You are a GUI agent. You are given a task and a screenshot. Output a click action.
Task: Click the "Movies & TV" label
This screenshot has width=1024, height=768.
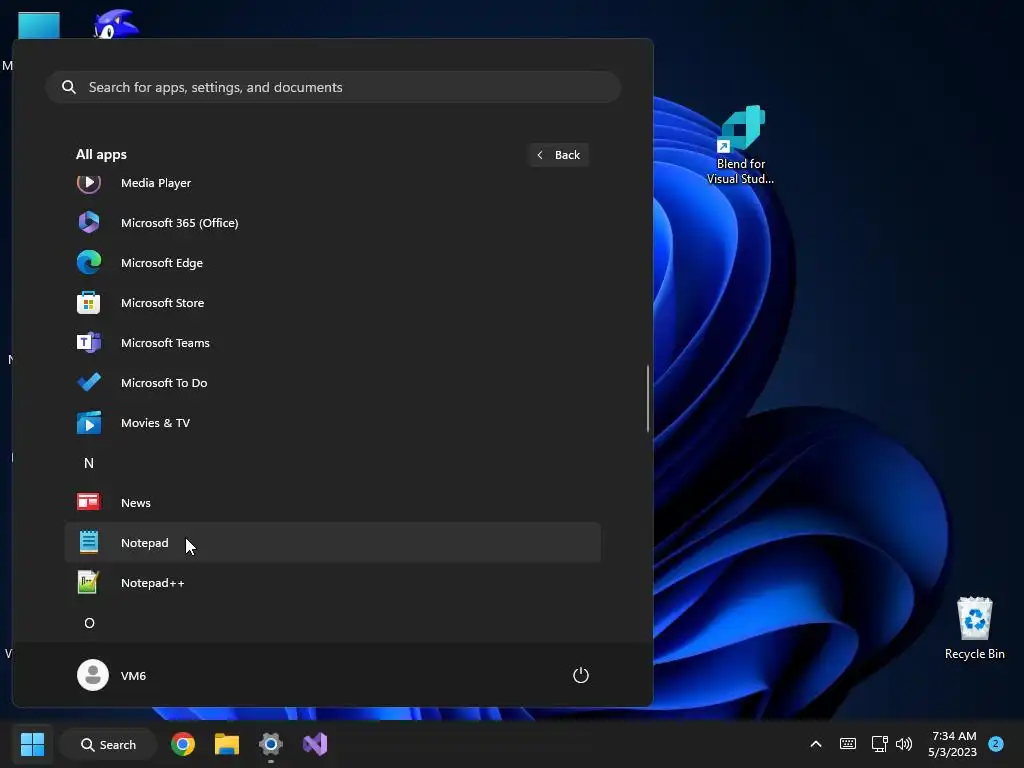pos(155,423)
